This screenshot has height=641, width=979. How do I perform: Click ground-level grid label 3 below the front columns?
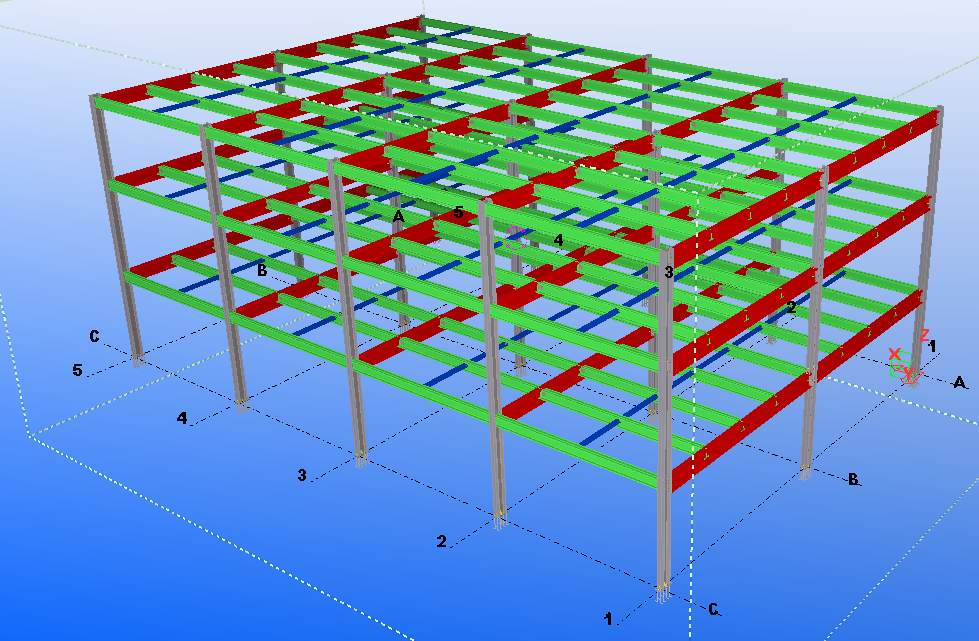coord(302,475)
